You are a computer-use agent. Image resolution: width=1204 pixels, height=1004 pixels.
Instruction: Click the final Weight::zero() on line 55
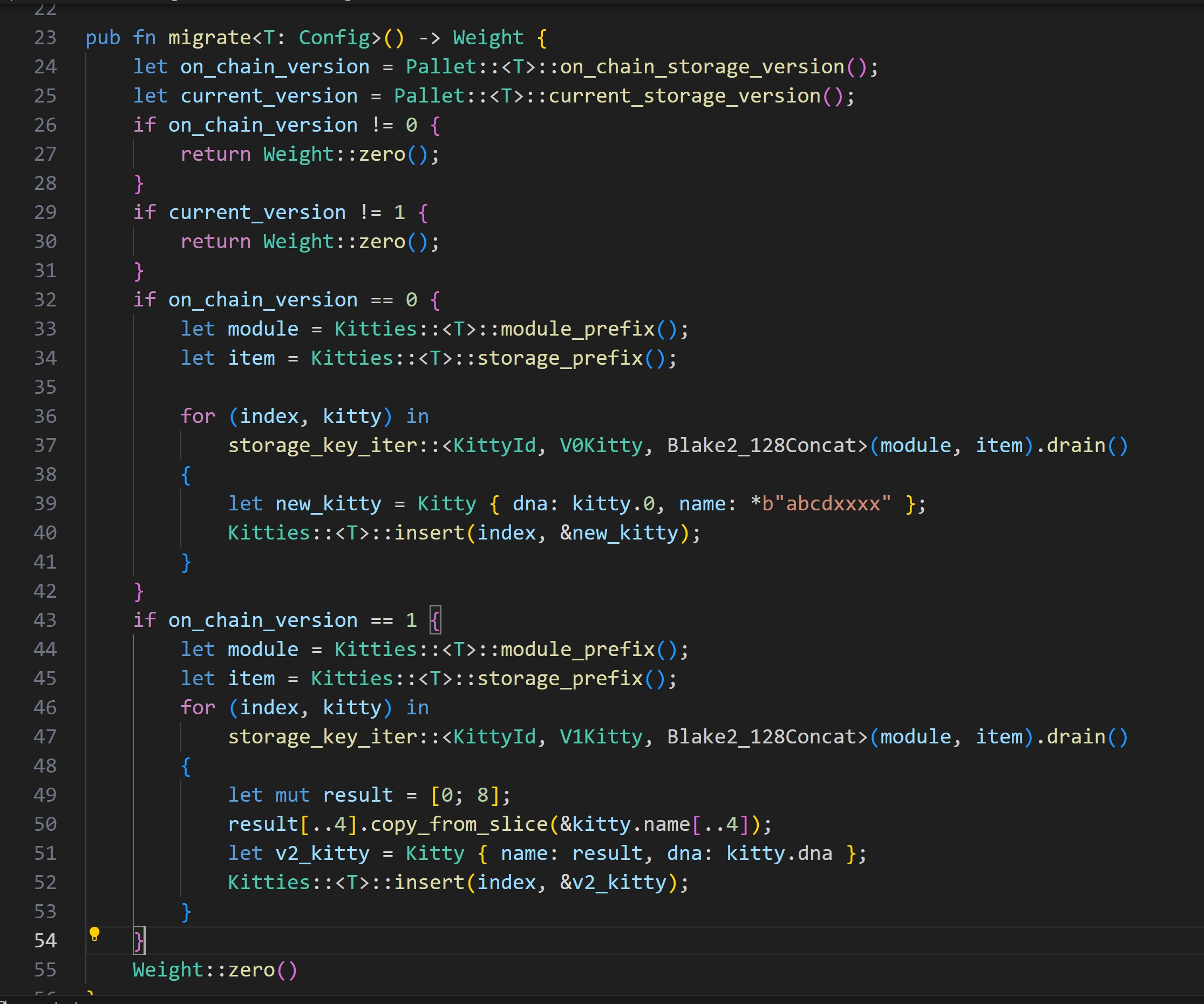pyautogui.click(x=215, y=969)
